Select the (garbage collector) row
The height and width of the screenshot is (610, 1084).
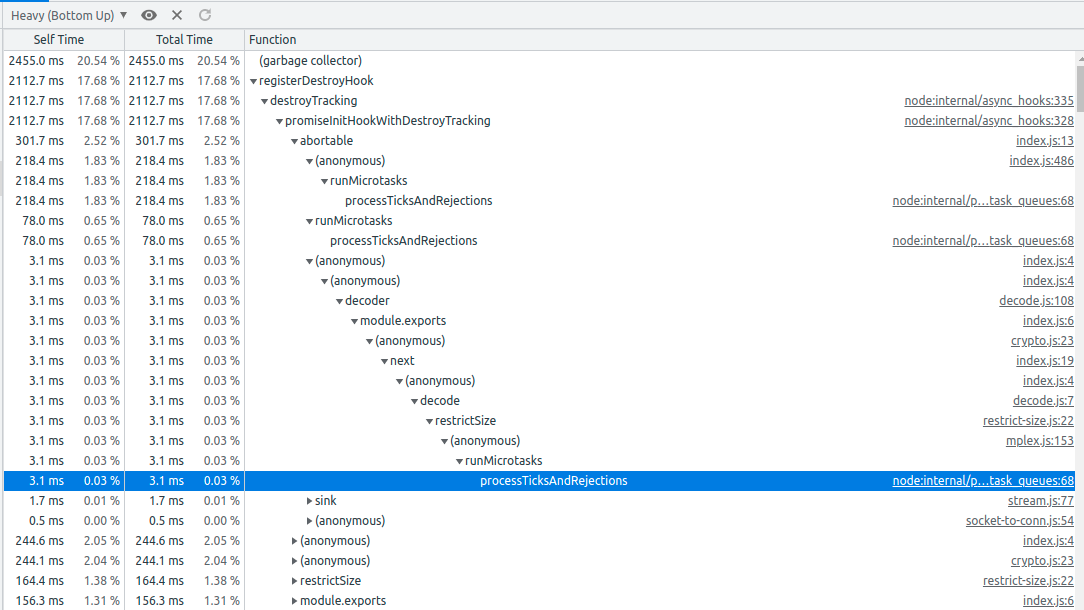coord(539,61)
